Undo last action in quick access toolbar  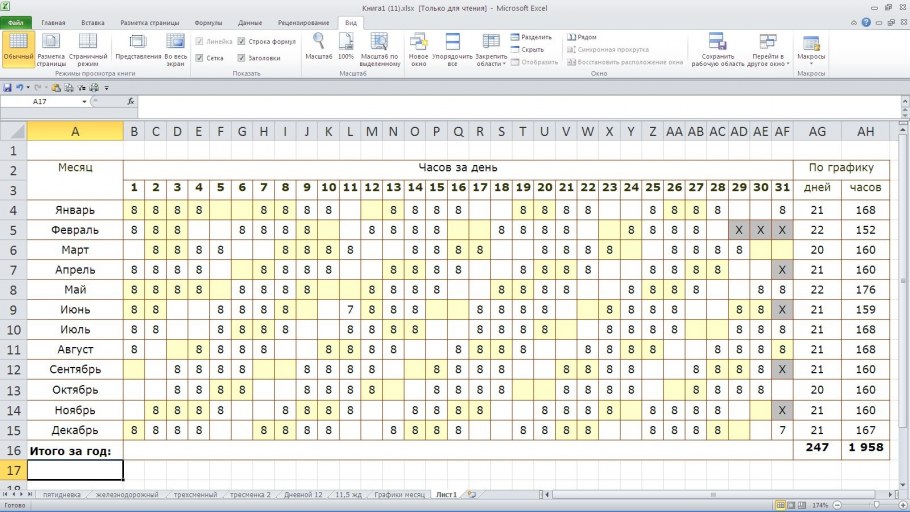coord(19,88)
